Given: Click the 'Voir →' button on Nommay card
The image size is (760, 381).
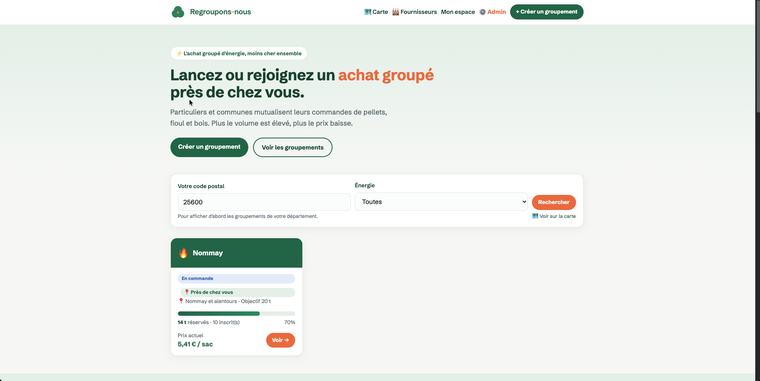Looking at the screenshot, I should (280, 340).
